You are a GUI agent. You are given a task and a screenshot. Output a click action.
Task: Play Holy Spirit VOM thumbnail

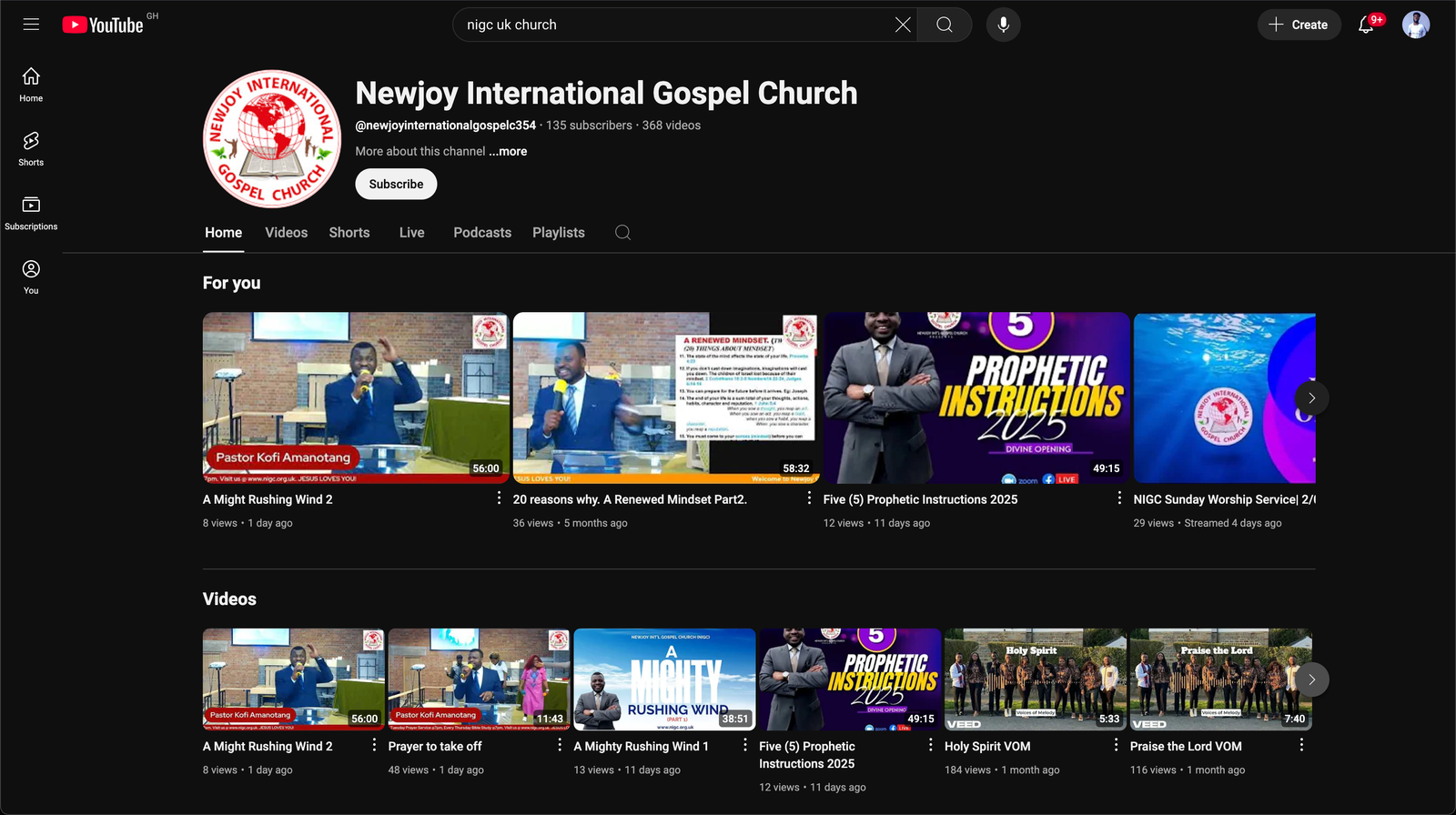tap(1036, 679)
